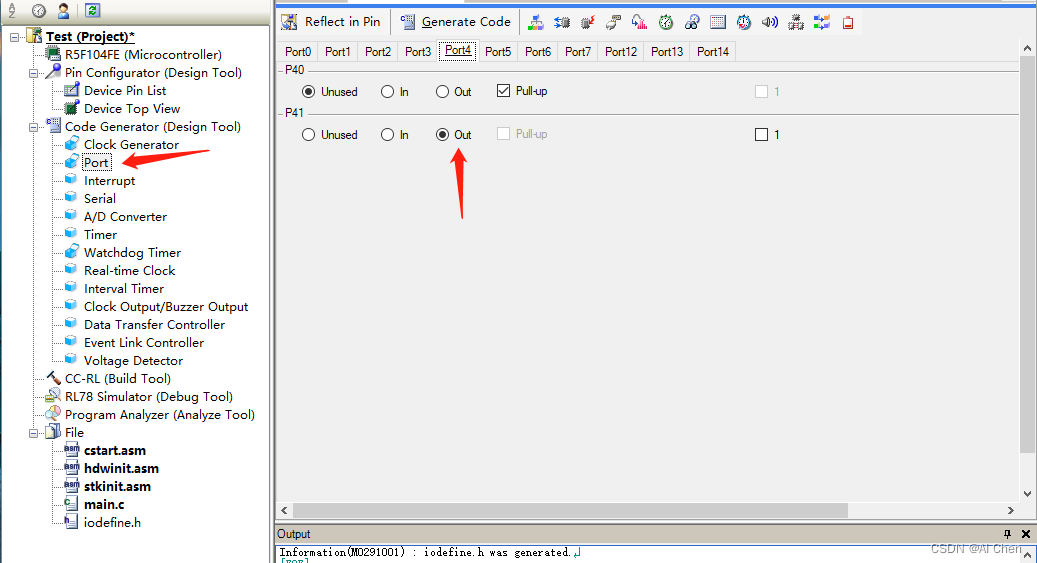Close the Output panel

point(1026,534)
